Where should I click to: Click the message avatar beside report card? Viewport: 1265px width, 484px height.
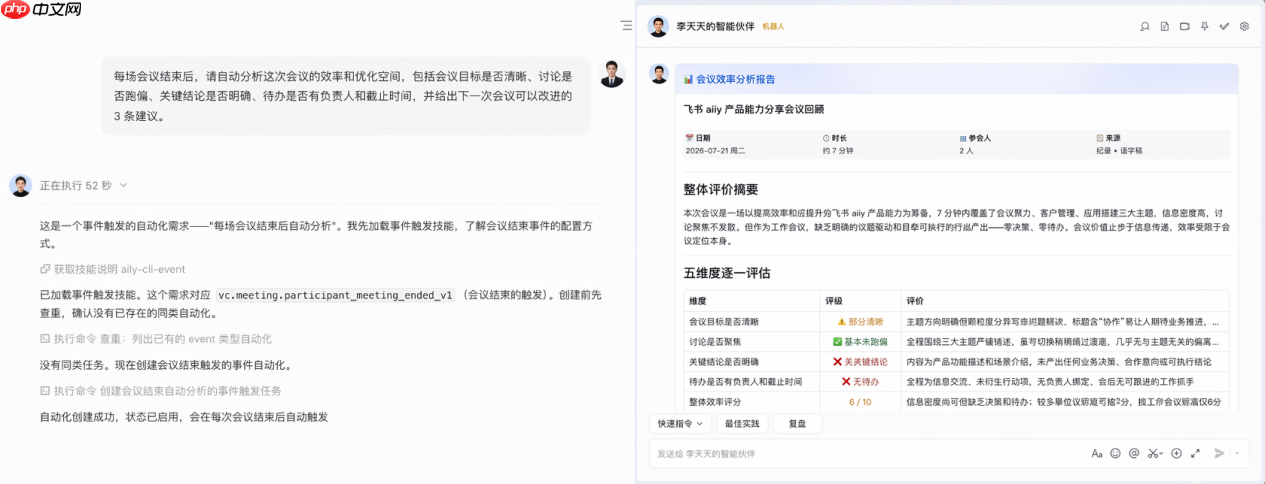658,74
